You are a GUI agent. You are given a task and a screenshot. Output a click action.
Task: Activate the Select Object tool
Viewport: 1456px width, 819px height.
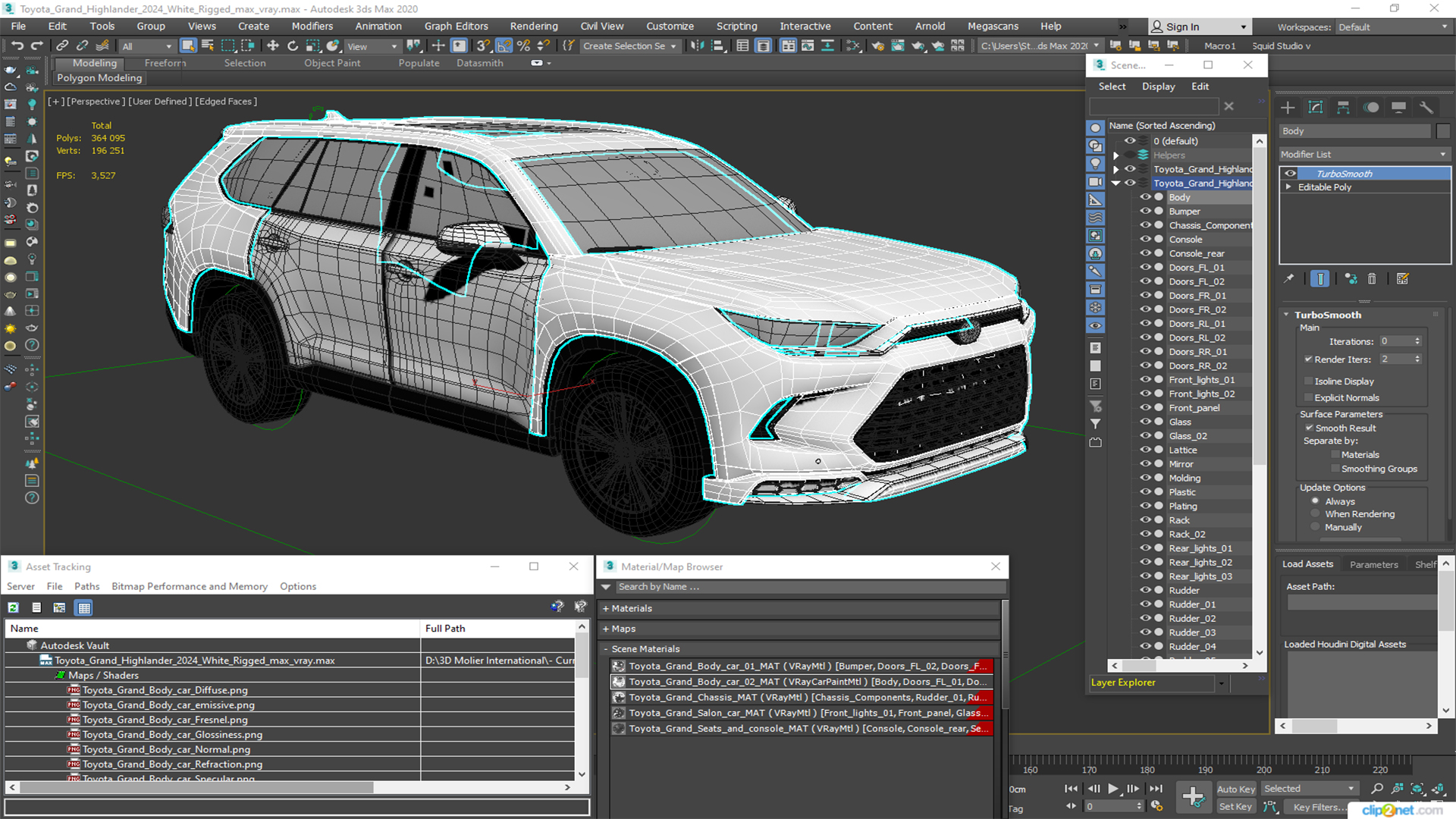coord(188,46)
